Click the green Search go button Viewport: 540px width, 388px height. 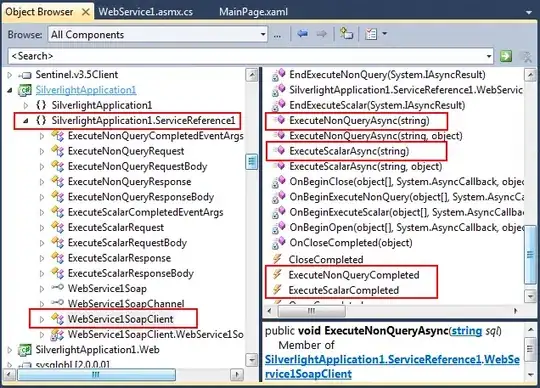pyautogui.click(x=506, y=56)
